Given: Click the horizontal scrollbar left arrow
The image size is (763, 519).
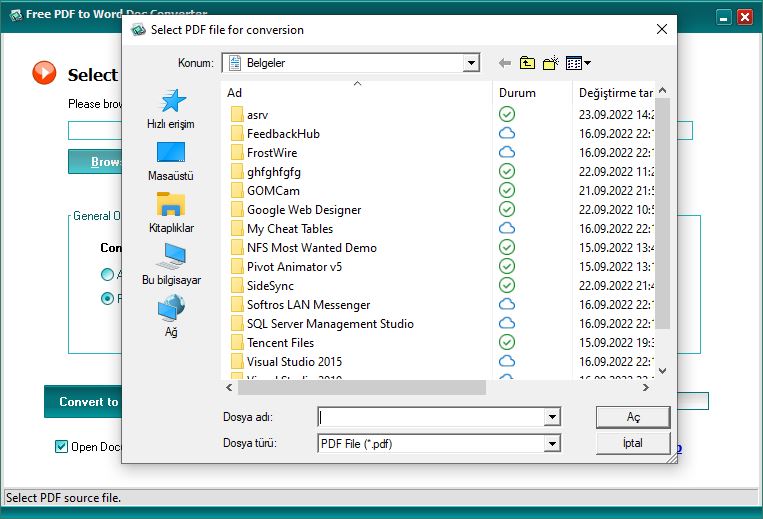Looking at the screenshot, I should (229, 388).
